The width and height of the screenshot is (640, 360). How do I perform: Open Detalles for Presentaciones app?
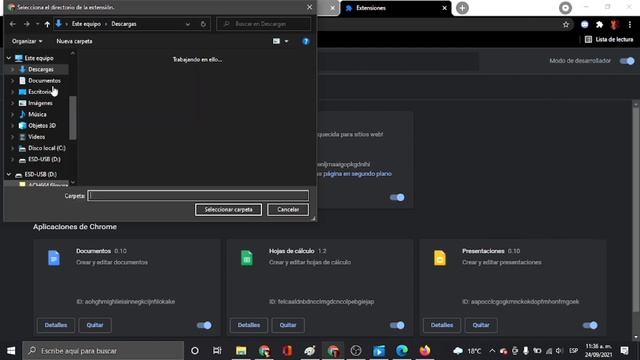tap(442, 325)
